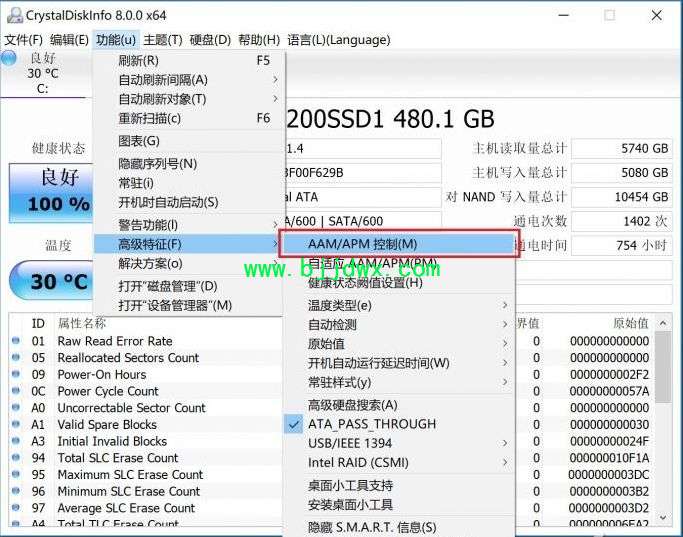683x537 pixels.
Task: Toggle 自适应 AAM/APM(PM) option
Action: (399, 263)
